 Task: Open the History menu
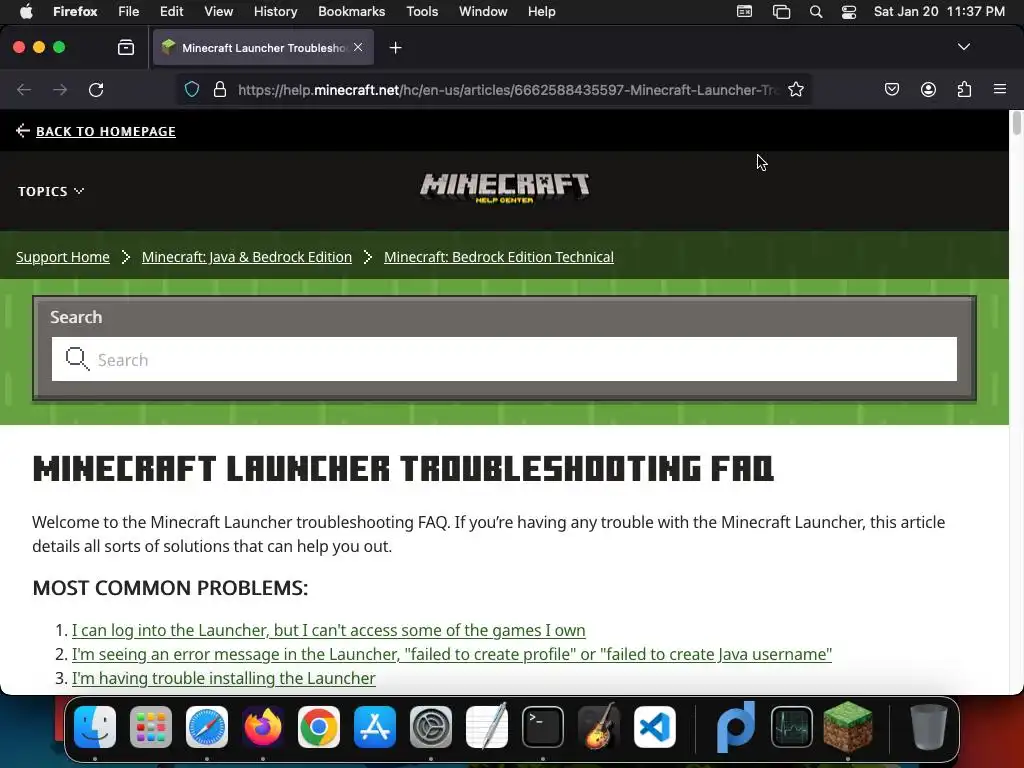(275, 12)
